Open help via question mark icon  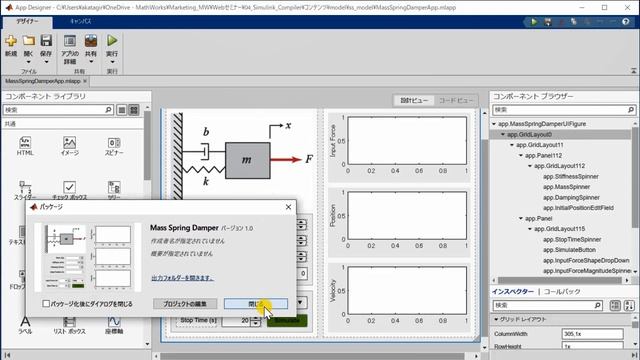pyautogui.click(x=626, y=22)
